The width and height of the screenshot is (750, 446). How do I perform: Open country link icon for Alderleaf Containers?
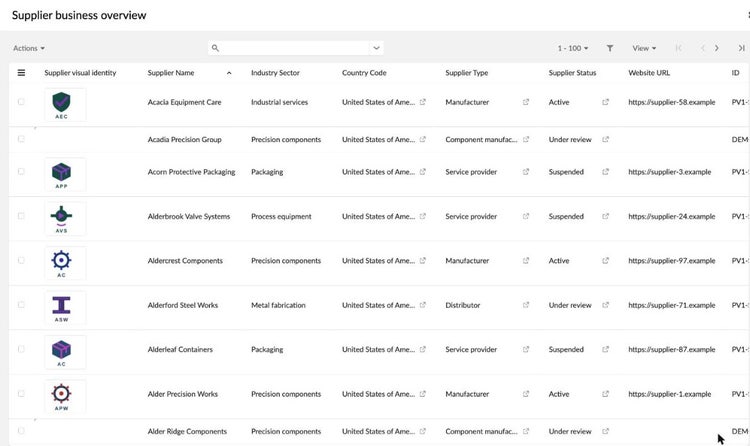[422, 349]
